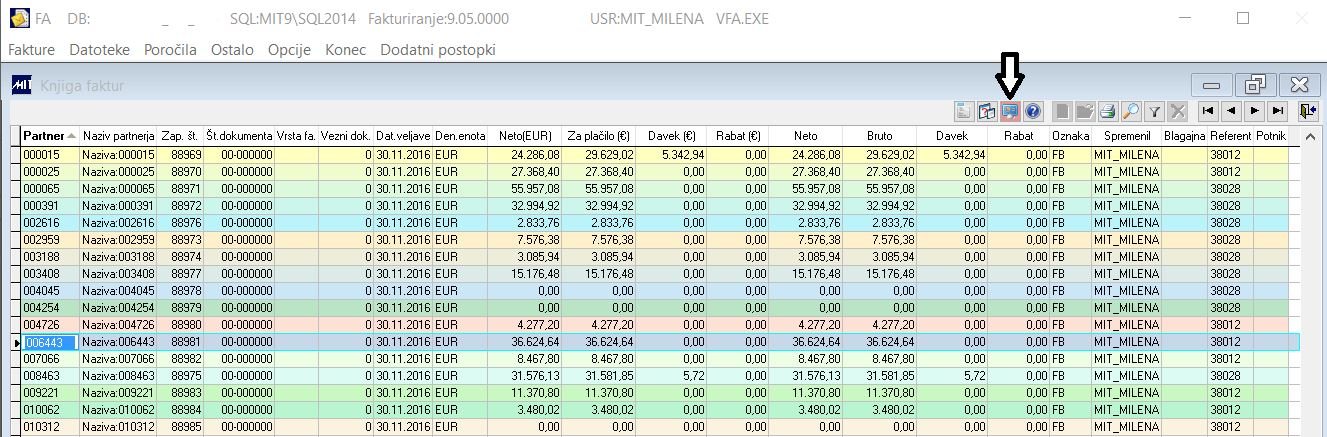Click the Št.dokumenta column header
Image resolution: width=1327 pixels, height=437 pixels.
click(239, 135)
